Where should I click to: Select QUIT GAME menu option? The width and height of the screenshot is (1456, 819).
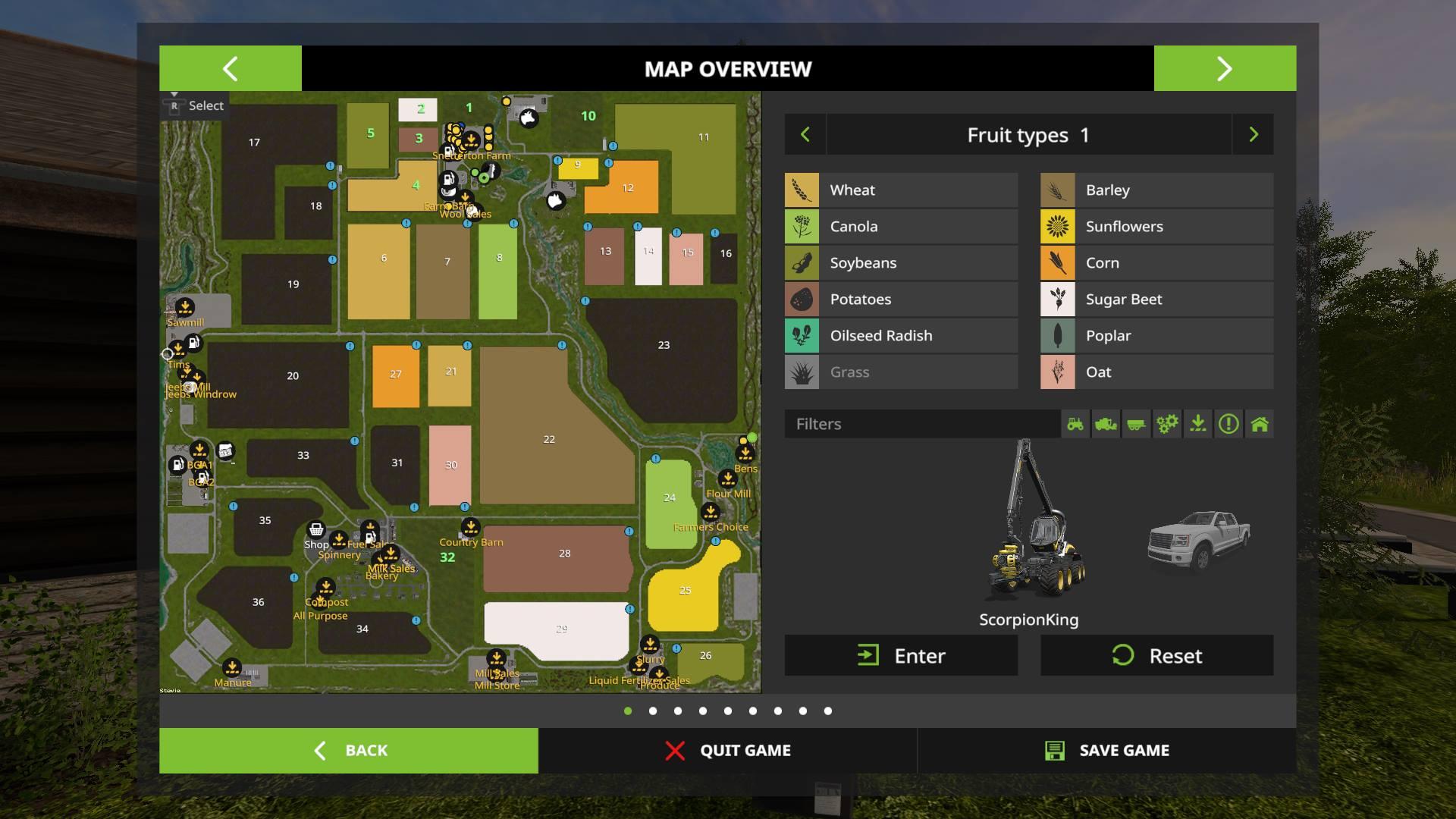[x=727, y=750]
